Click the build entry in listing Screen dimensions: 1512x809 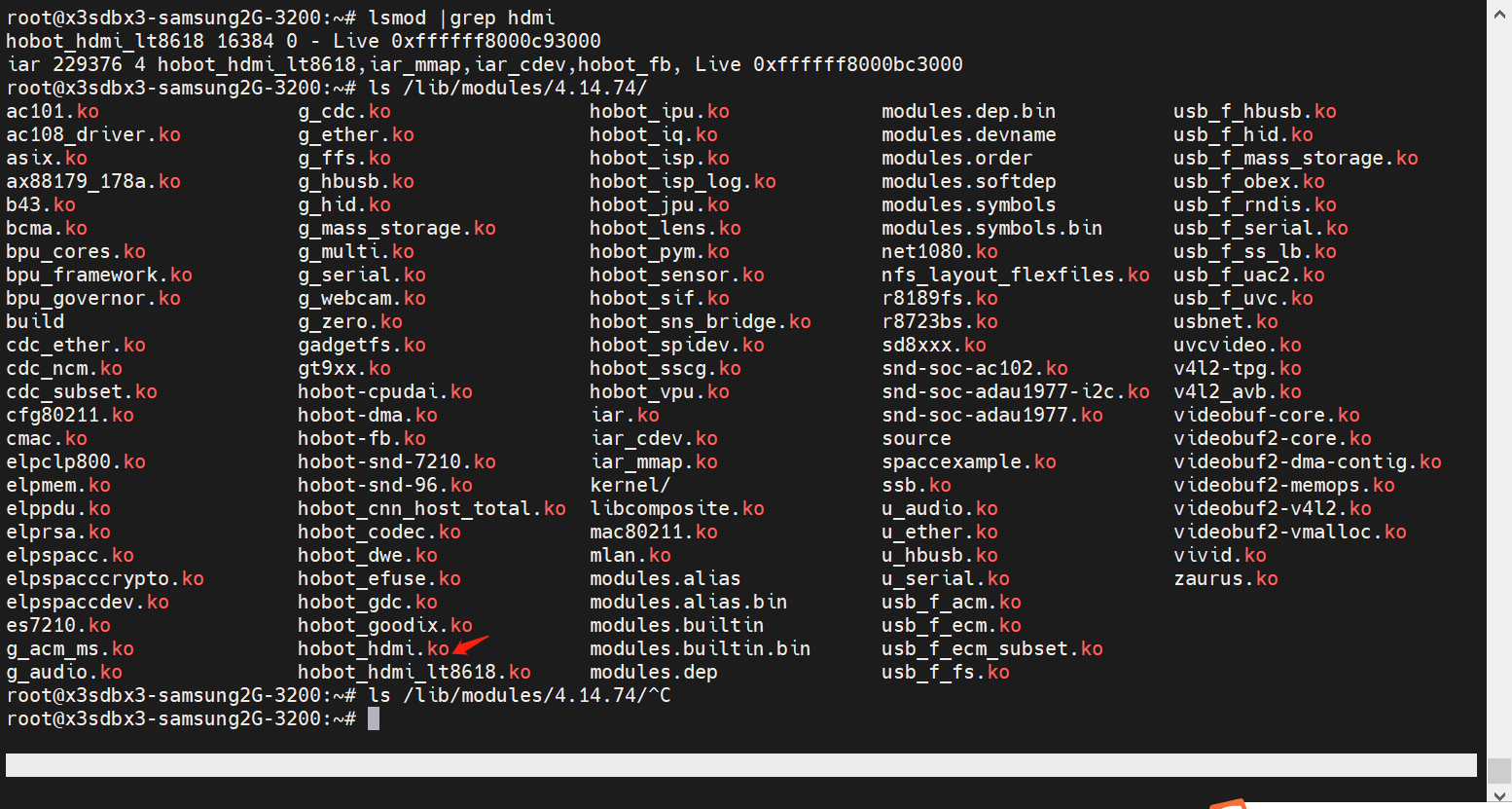tap(35, 322)
